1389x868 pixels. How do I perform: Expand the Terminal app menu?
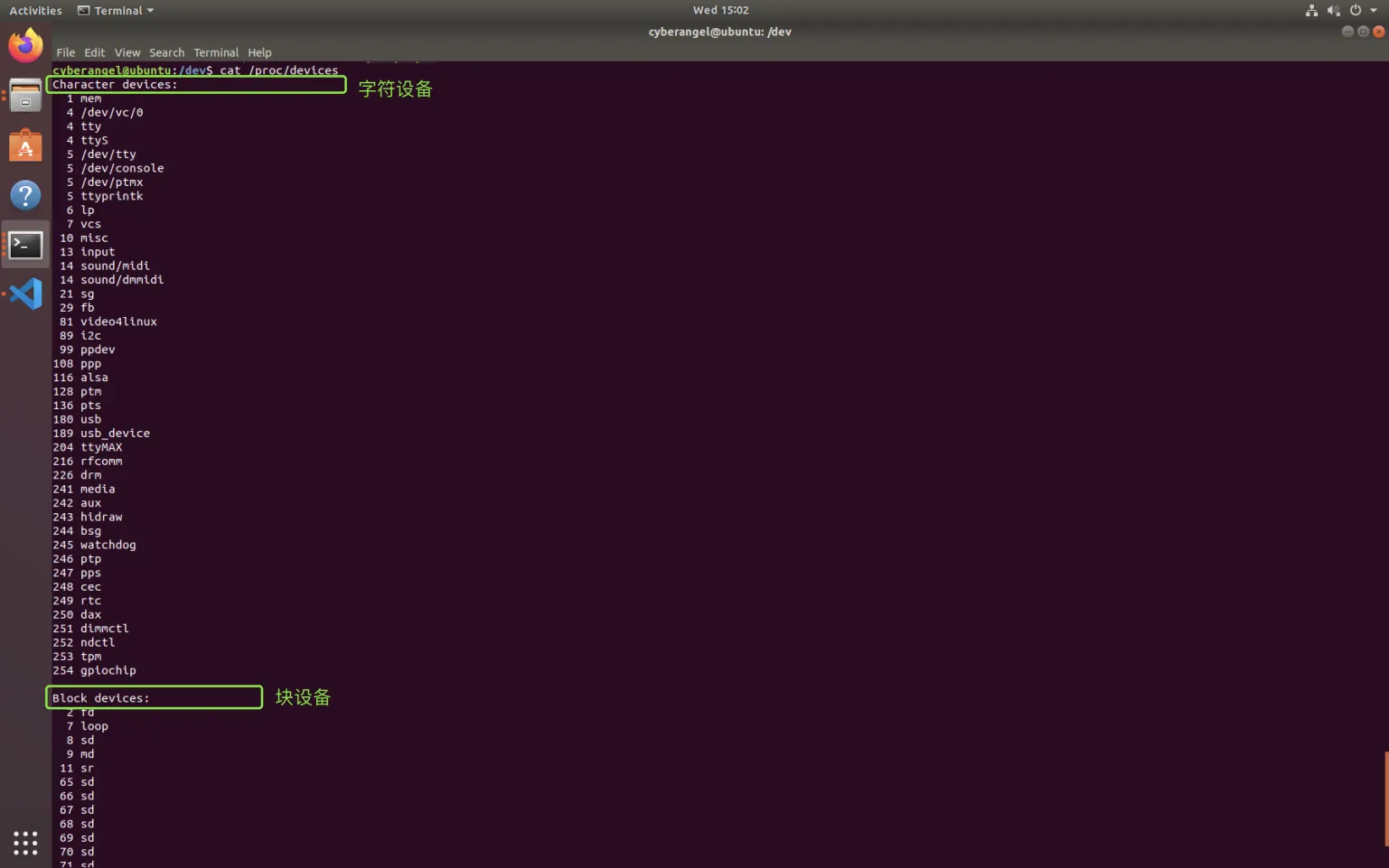tap(116, 11)
